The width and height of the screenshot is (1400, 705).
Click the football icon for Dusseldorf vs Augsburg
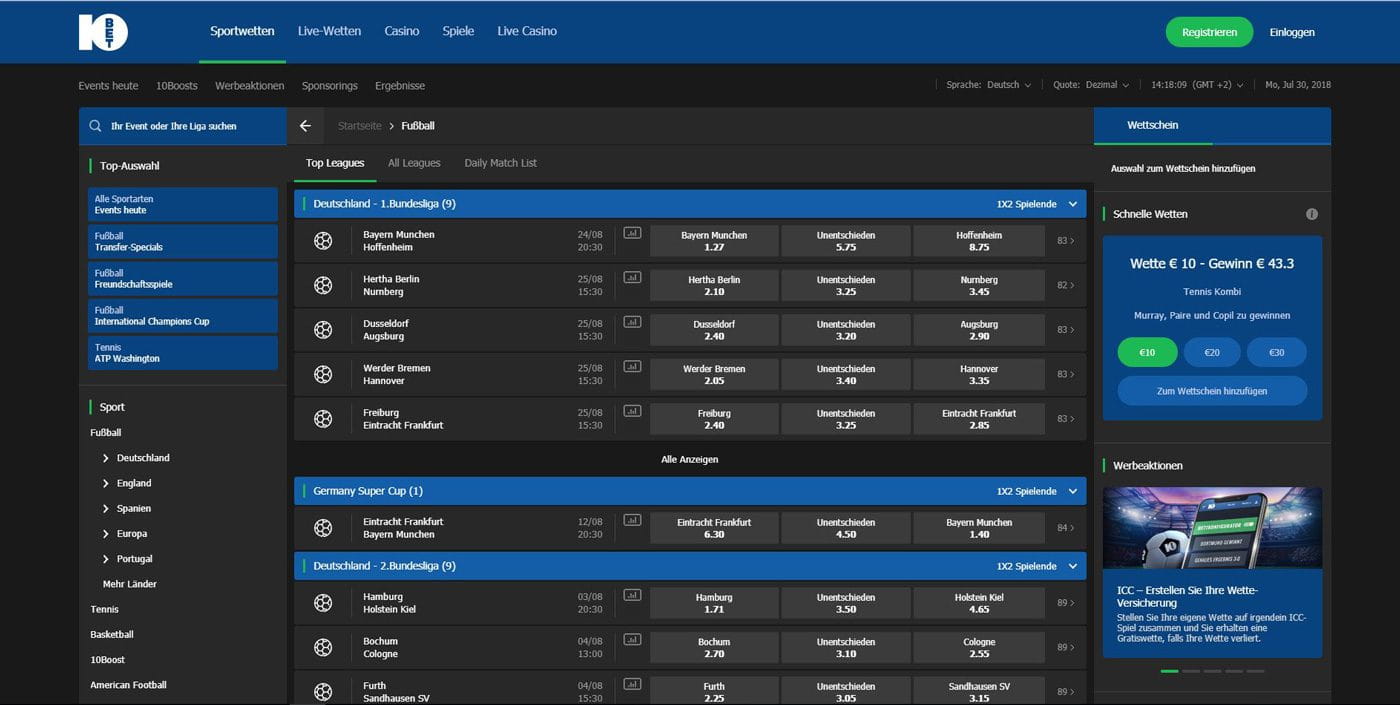323,330
